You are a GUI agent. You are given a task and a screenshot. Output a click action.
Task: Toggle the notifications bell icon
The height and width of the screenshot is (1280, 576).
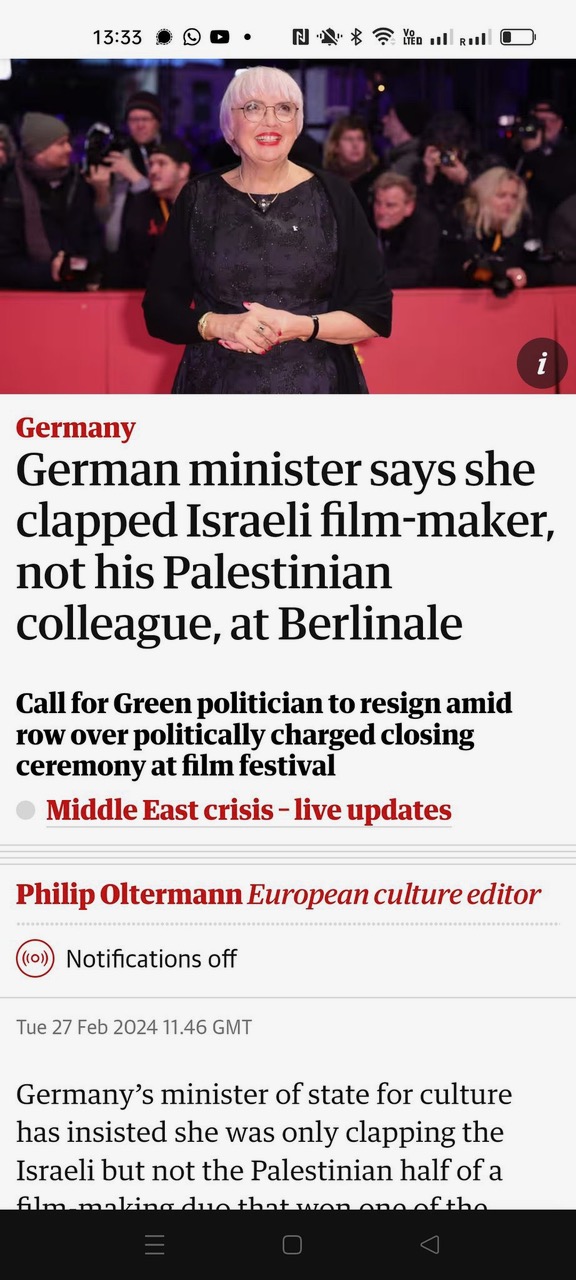point(36,959)
